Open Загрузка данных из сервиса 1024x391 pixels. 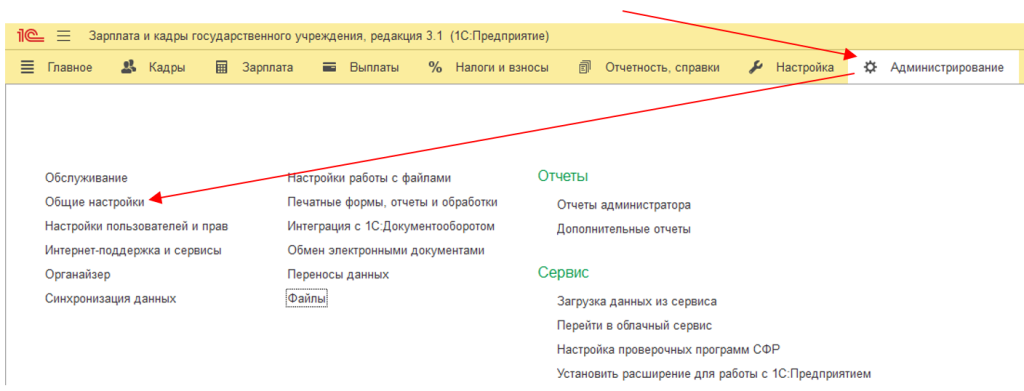coord(637,302)
